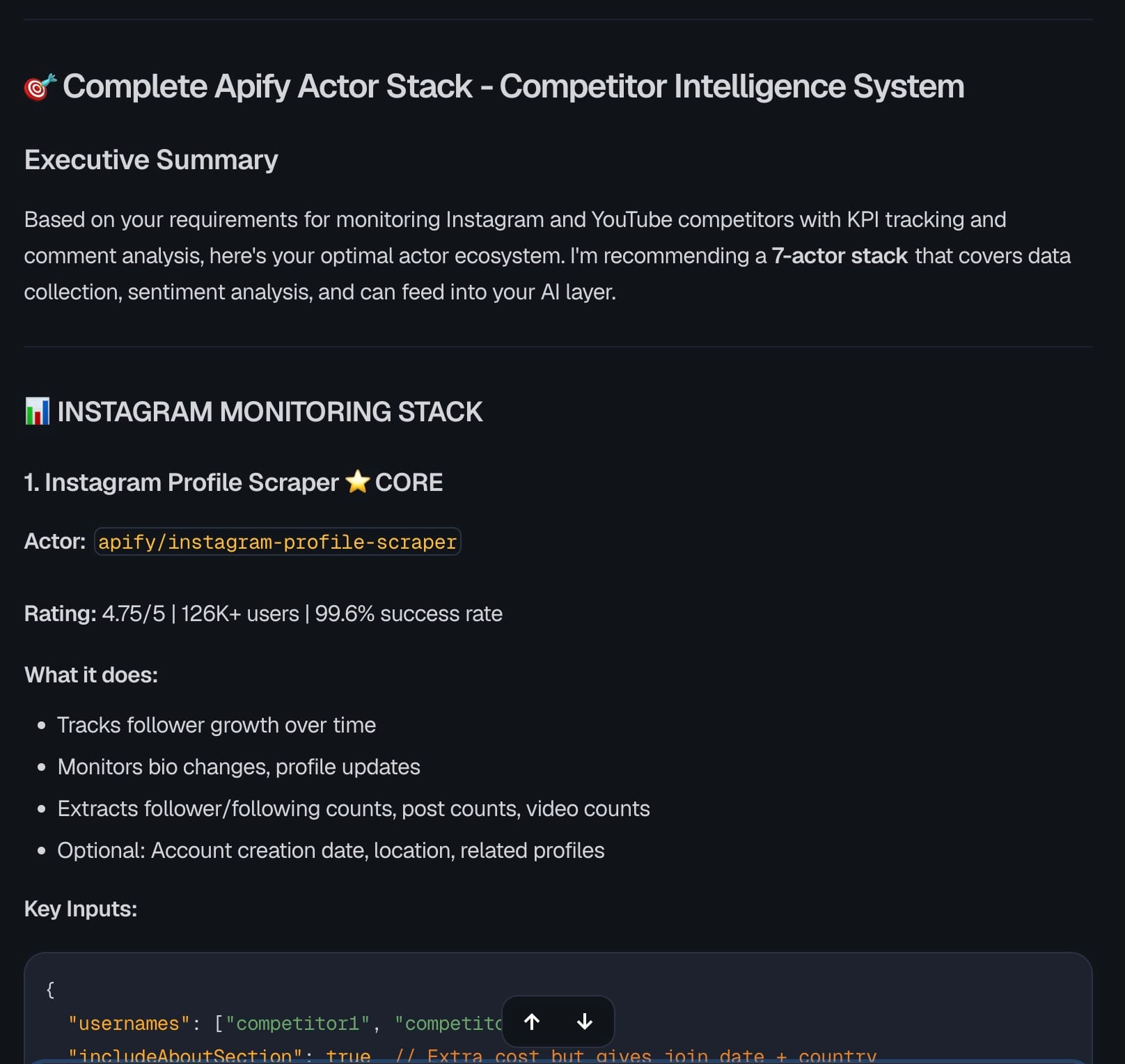Click the up arrow navigation button
Viewport: 1125px width, 1064px height.
point(532,1022)
